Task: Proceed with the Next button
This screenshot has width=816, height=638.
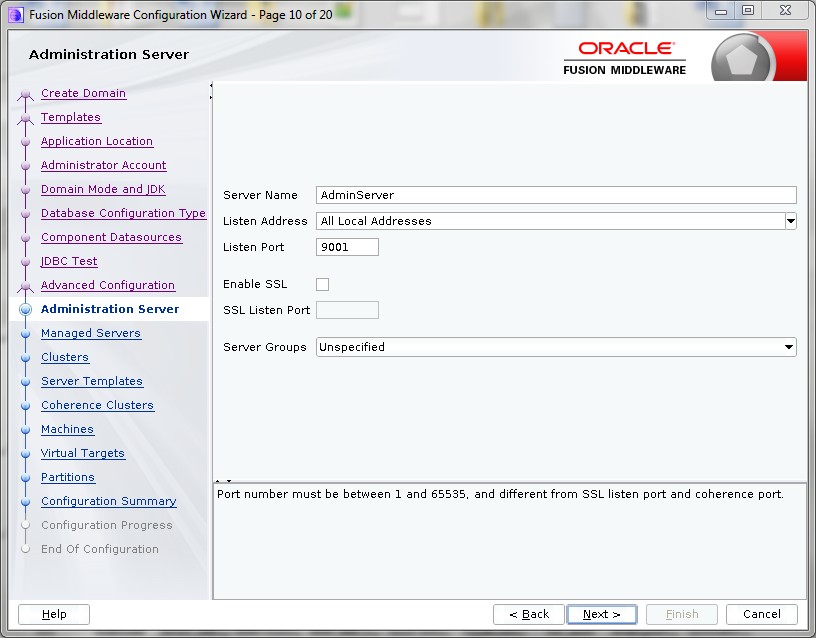Action: (602, 614)
